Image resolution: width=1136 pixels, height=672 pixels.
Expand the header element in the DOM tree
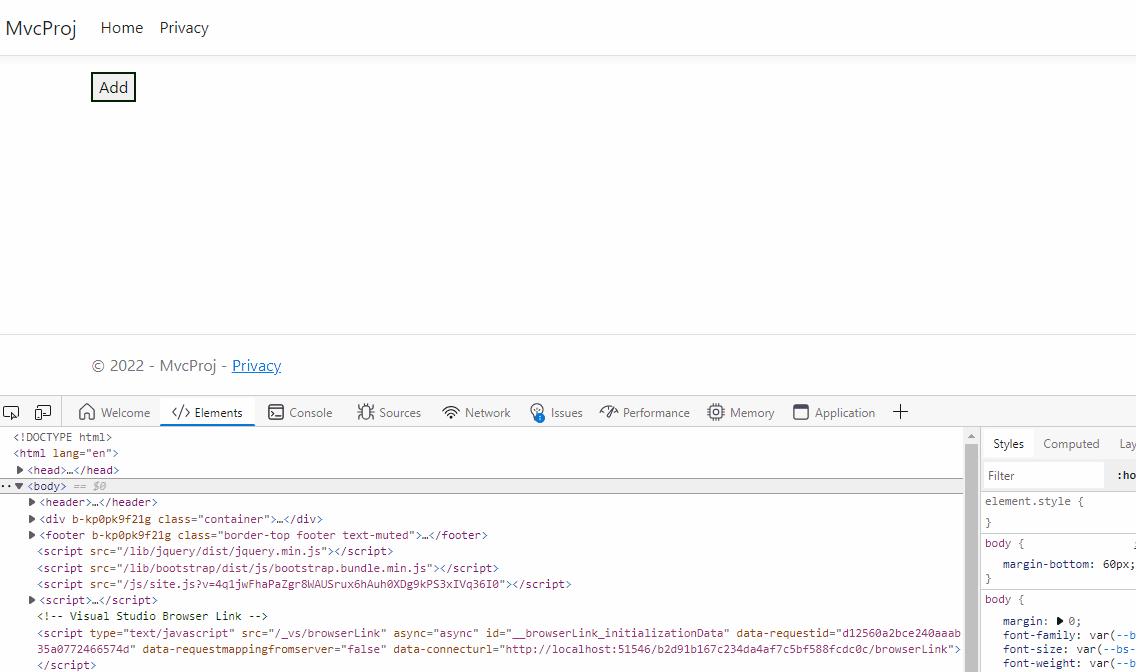pos(31,502)
